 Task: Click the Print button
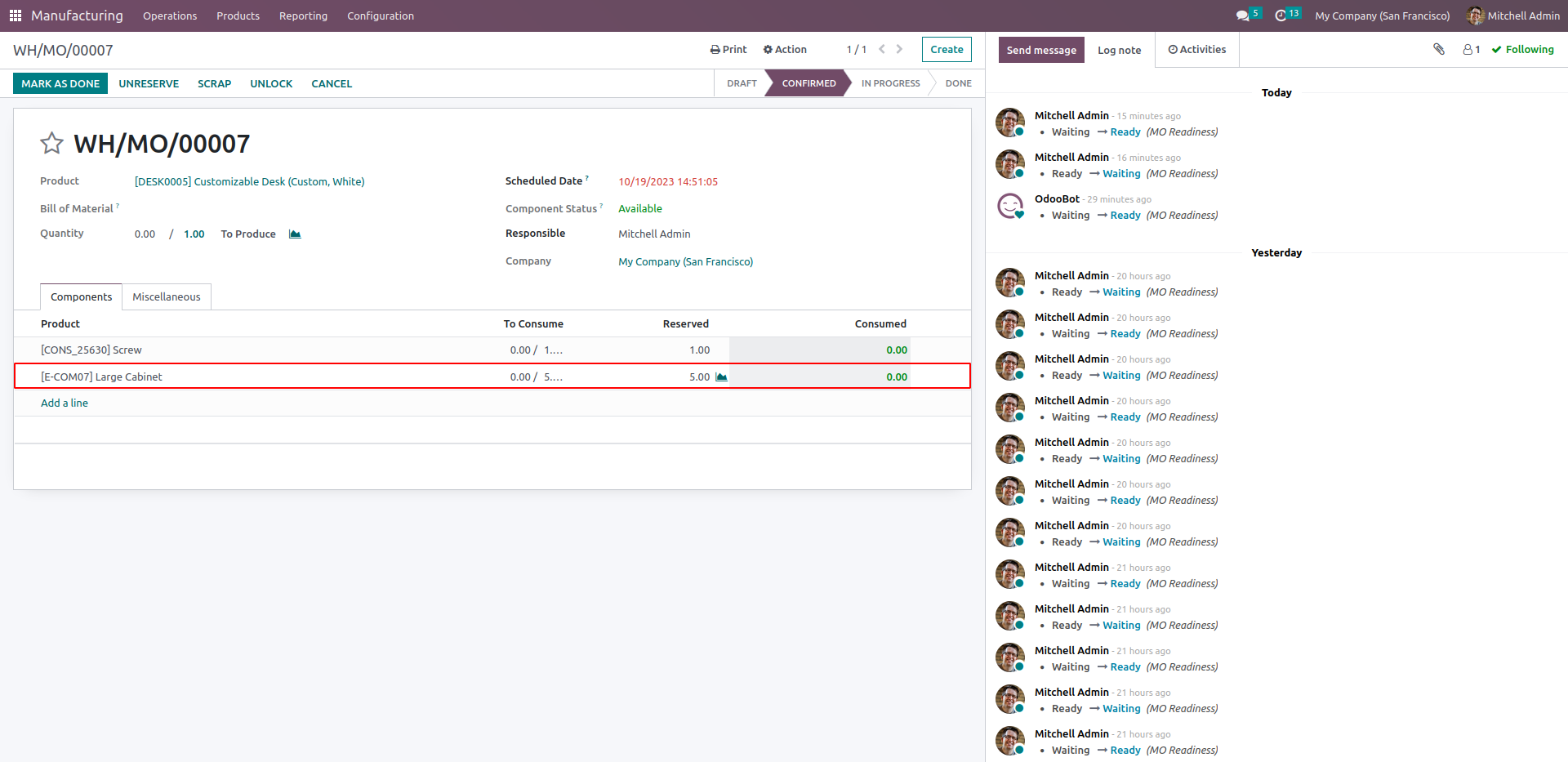[x=728, y=49]
